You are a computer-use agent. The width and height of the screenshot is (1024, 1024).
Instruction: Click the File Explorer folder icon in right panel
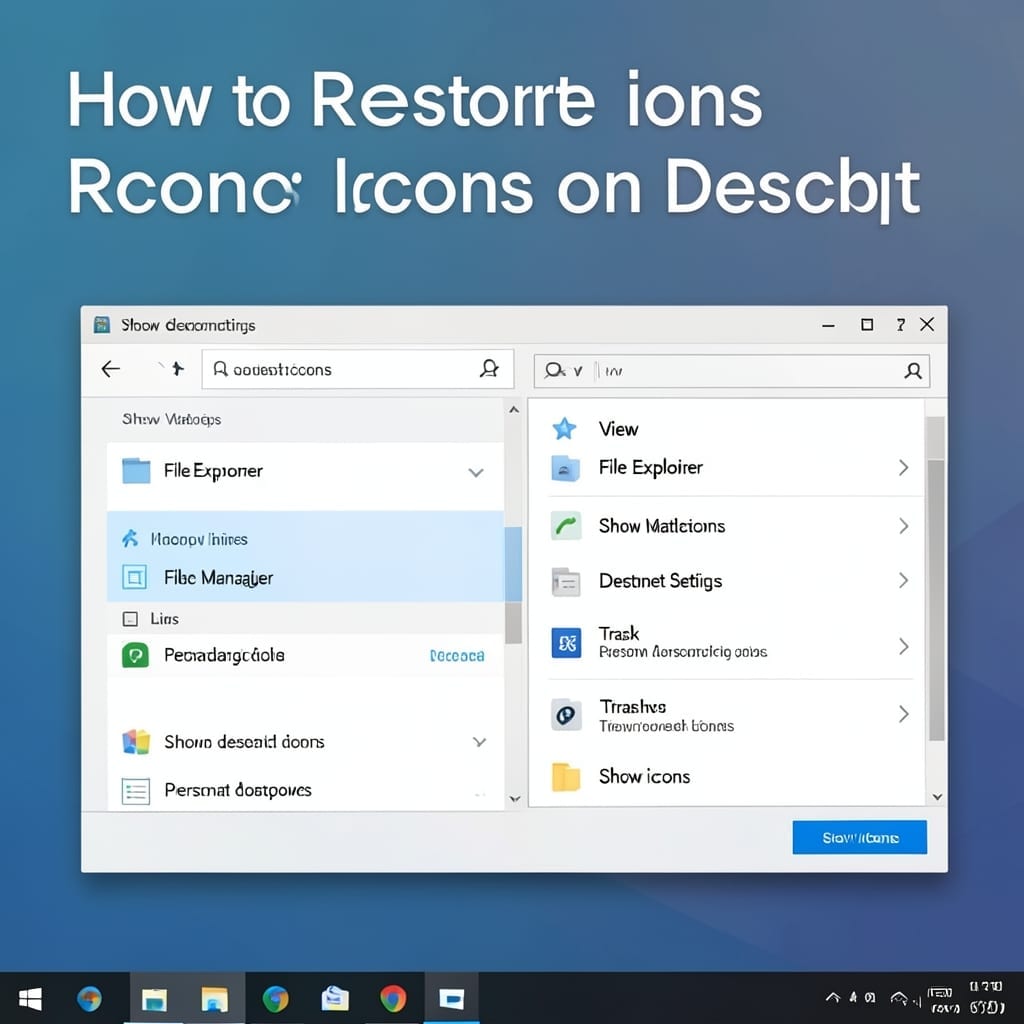[x=565, y=468]
